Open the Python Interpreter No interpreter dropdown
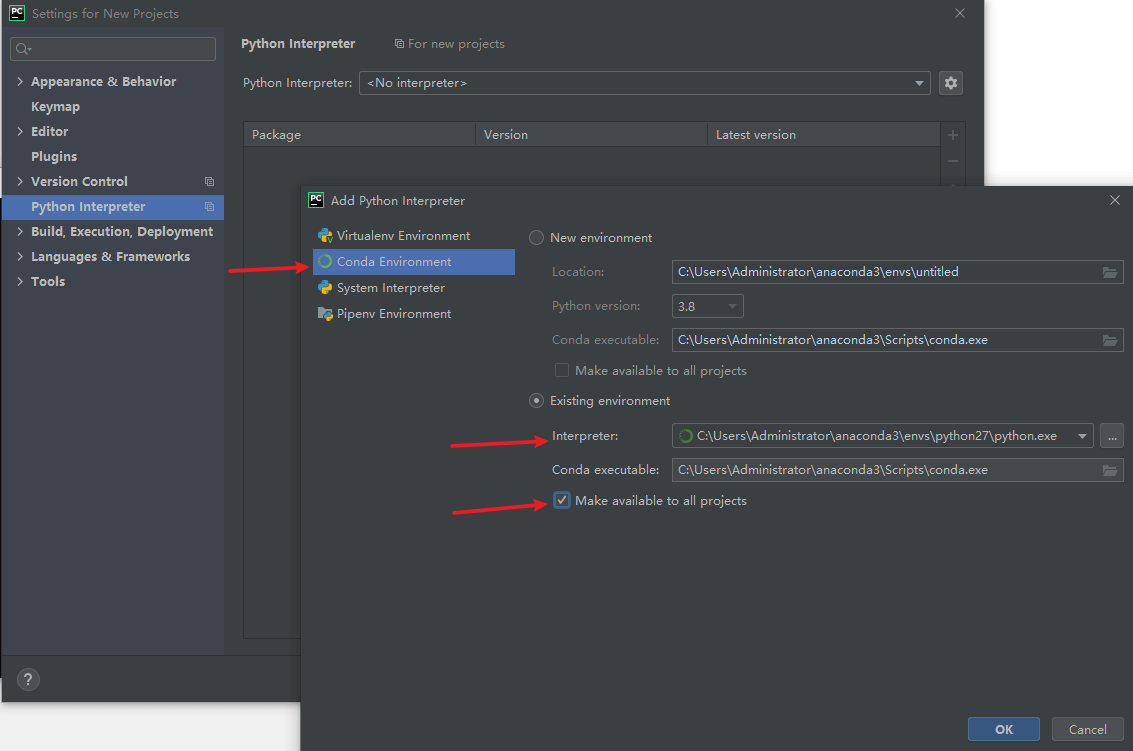Image resolution: width=1133 pixels, height=751 pixels. pos(644,83)
